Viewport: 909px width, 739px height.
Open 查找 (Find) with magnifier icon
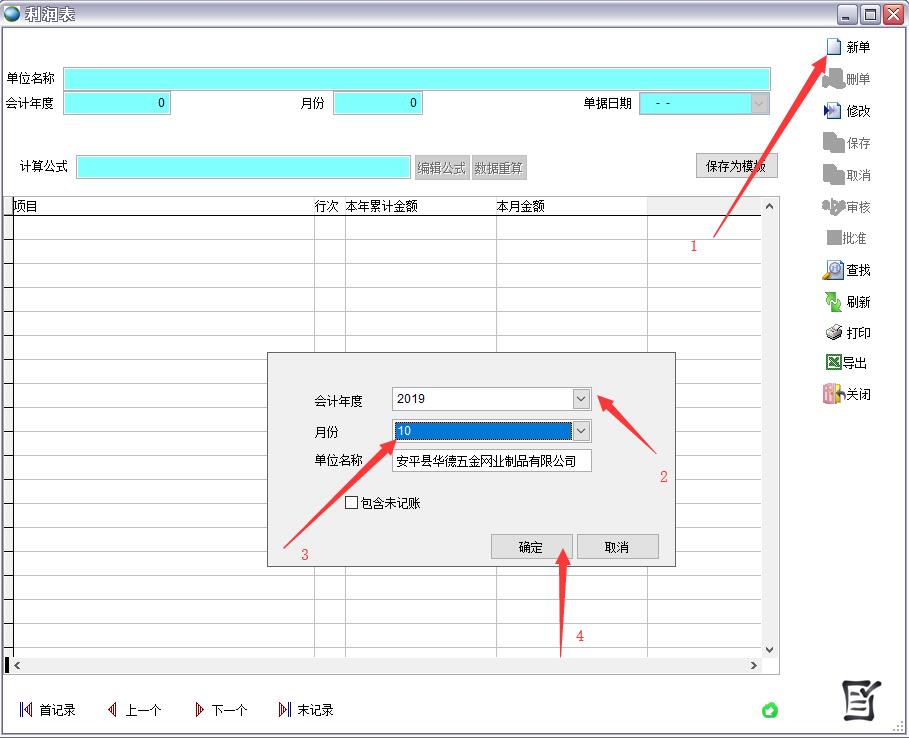pyautogui.click(x=833, y=270)
